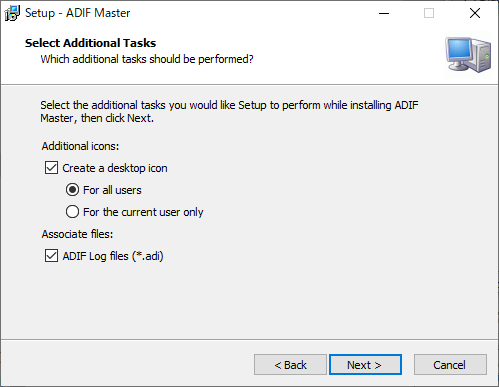Minimize the Setup window
Viewport: 499px width, 387px height.
384,13
